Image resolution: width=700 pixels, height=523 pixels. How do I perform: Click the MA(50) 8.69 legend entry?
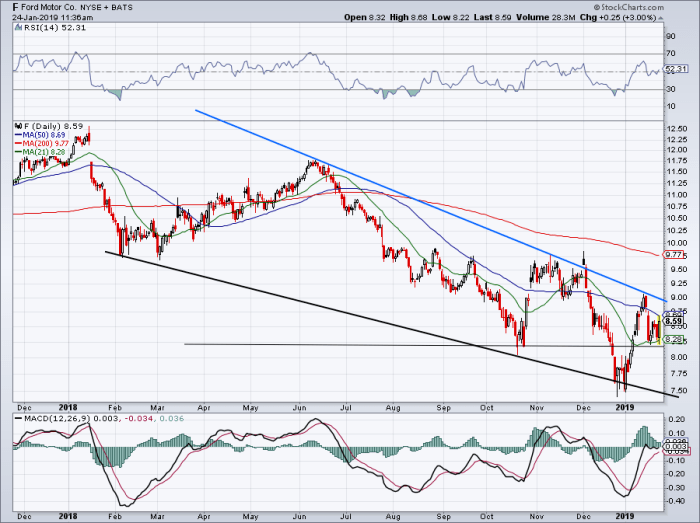pos(41,135)
